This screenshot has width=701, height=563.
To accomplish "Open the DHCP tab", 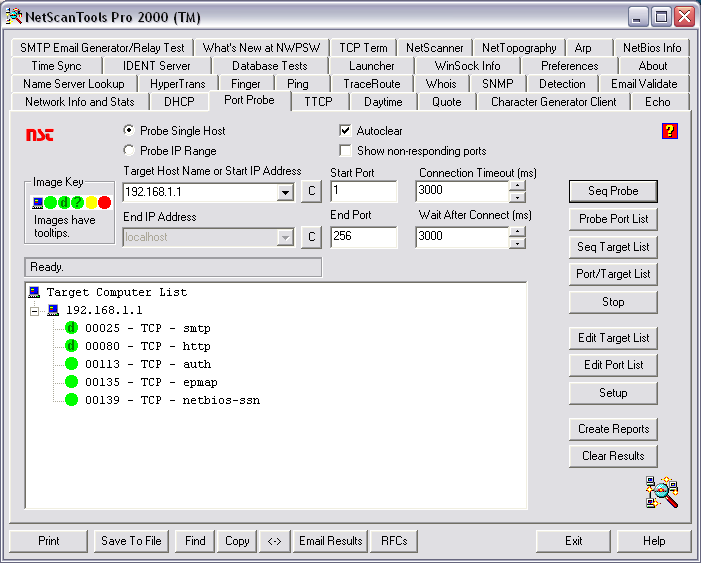I will 179,102.
